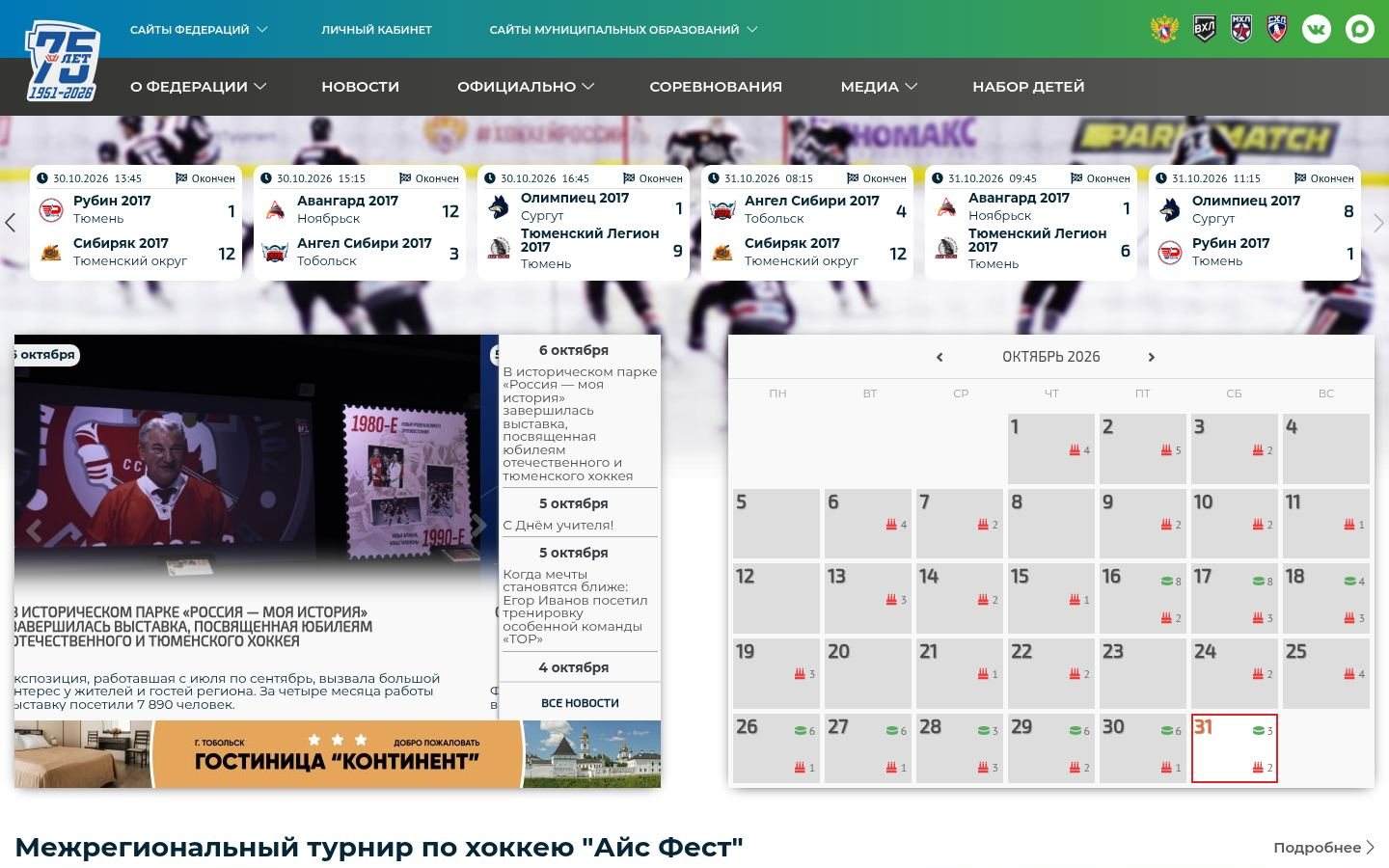Expand Медиа menu
The width and height of the screenshot is (1389, 868).
pyautogui.click(x=879, y=87)
